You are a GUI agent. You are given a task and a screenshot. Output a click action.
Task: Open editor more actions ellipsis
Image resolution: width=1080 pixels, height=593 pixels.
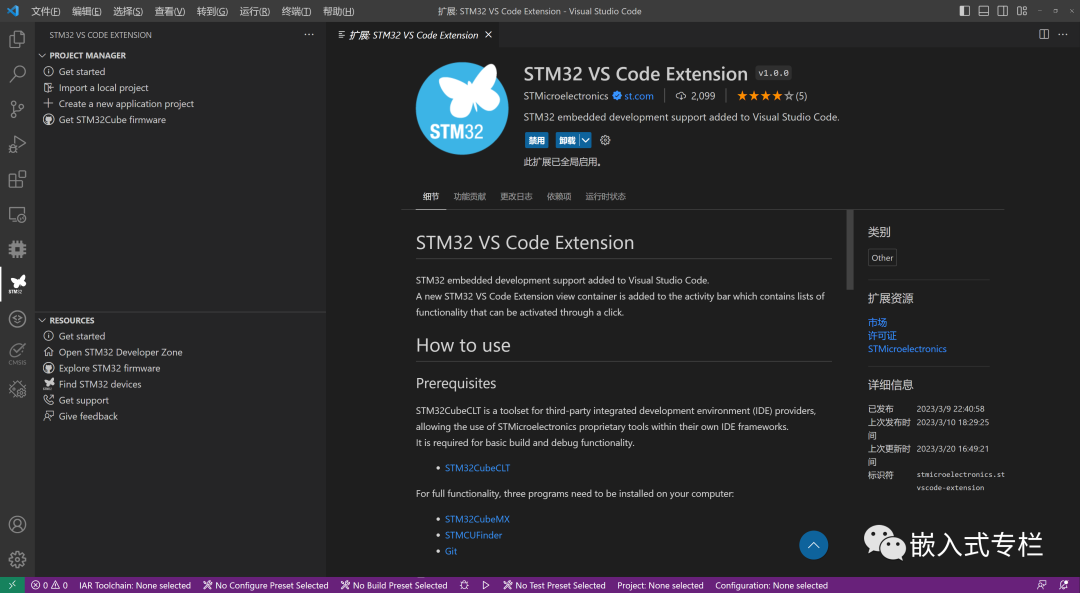1063,34
